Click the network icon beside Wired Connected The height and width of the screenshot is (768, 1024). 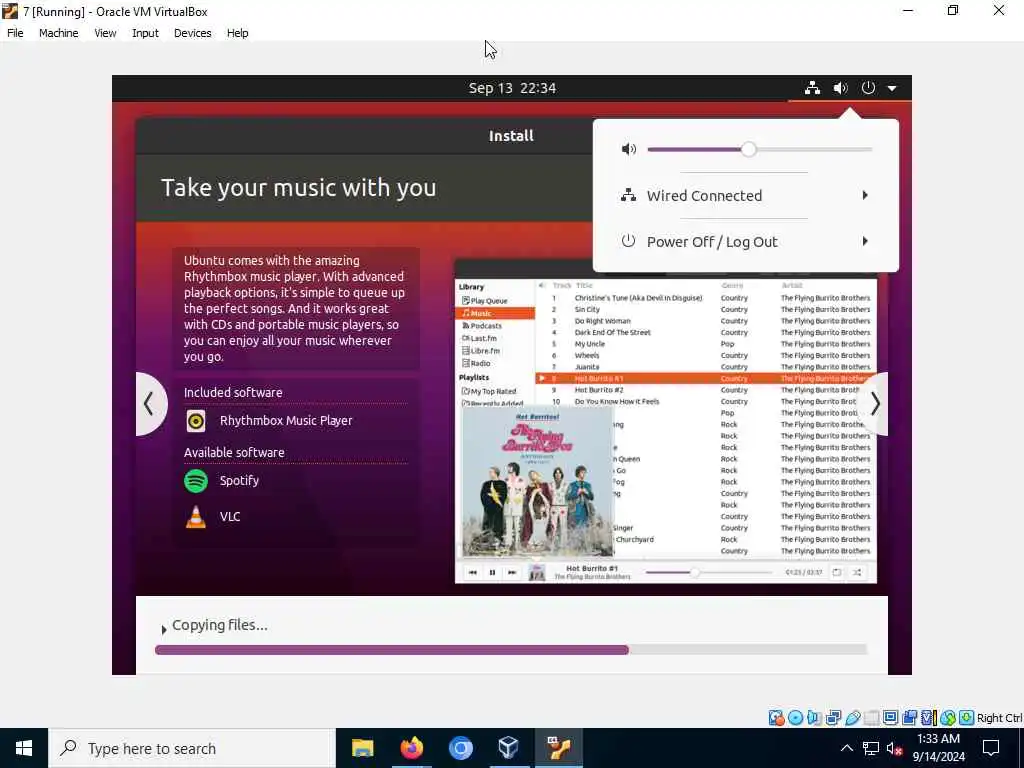click(x=628, y=195)
